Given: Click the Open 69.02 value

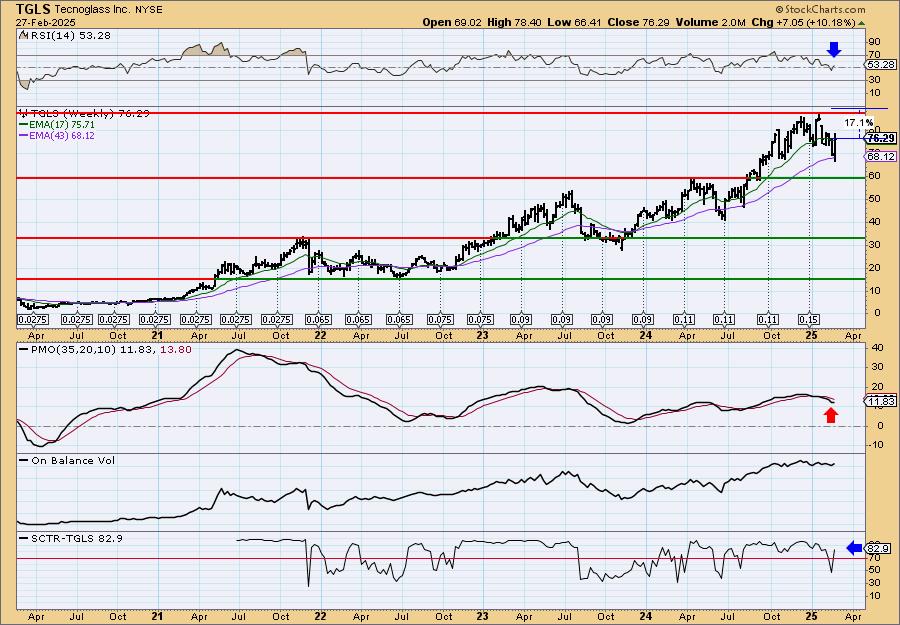Looking at the screenshot, I should pyautogui.click(x=452, y=22).
